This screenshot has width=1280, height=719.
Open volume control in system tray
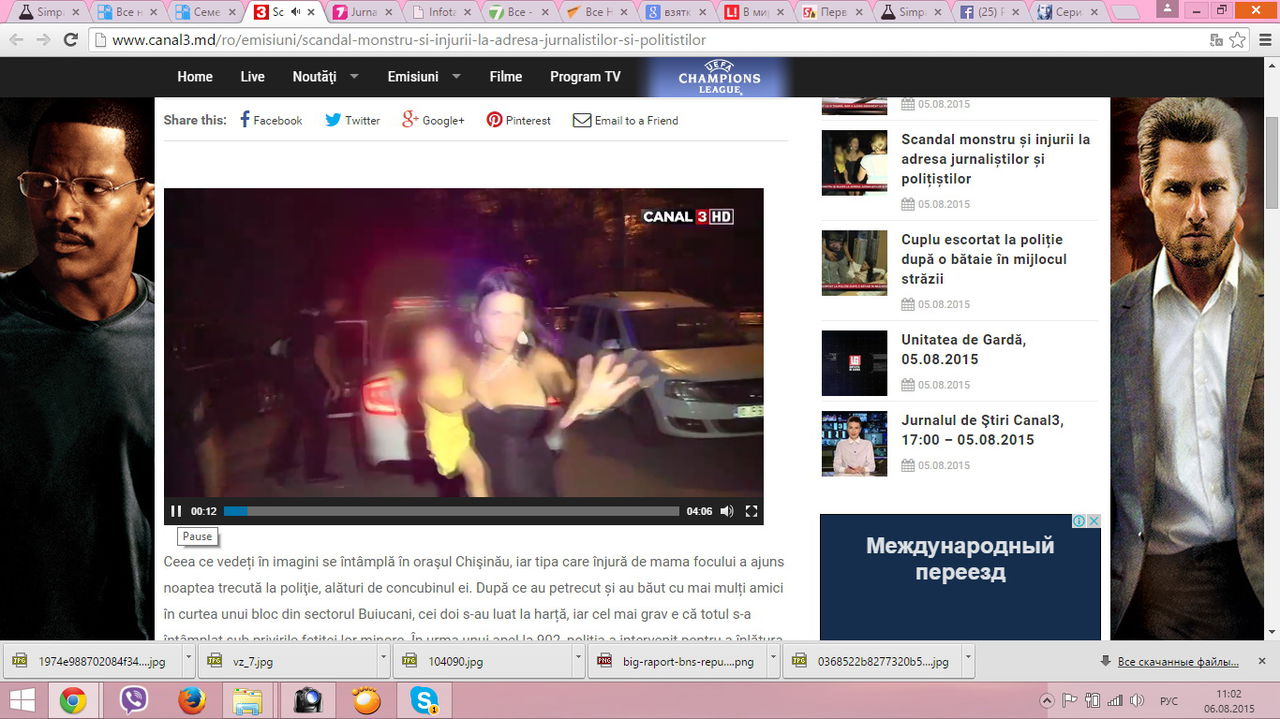1136,700
